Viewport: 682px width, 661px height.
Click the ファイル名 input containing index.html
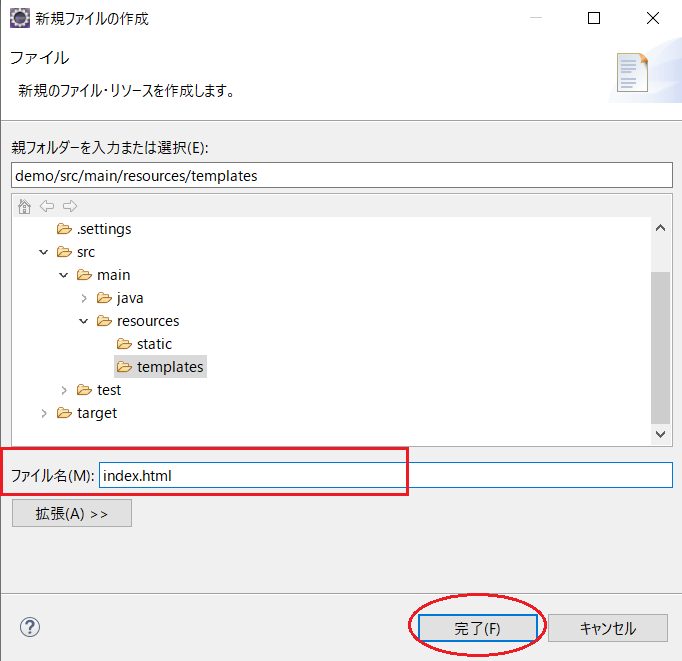(386, 475)
